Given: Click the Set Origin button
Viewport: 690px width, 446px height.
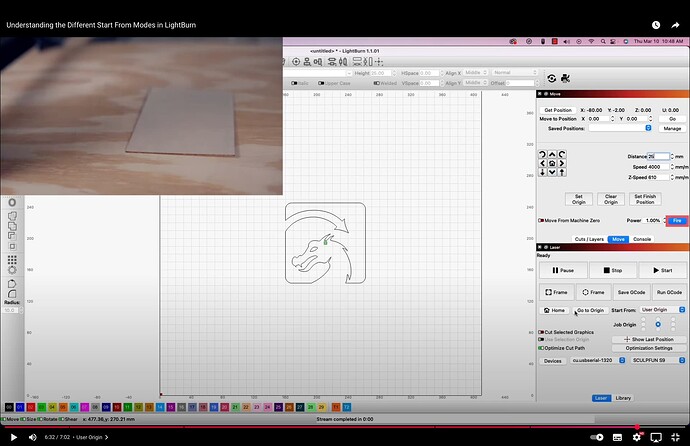Looking at the screenshot, I should 578,199.
